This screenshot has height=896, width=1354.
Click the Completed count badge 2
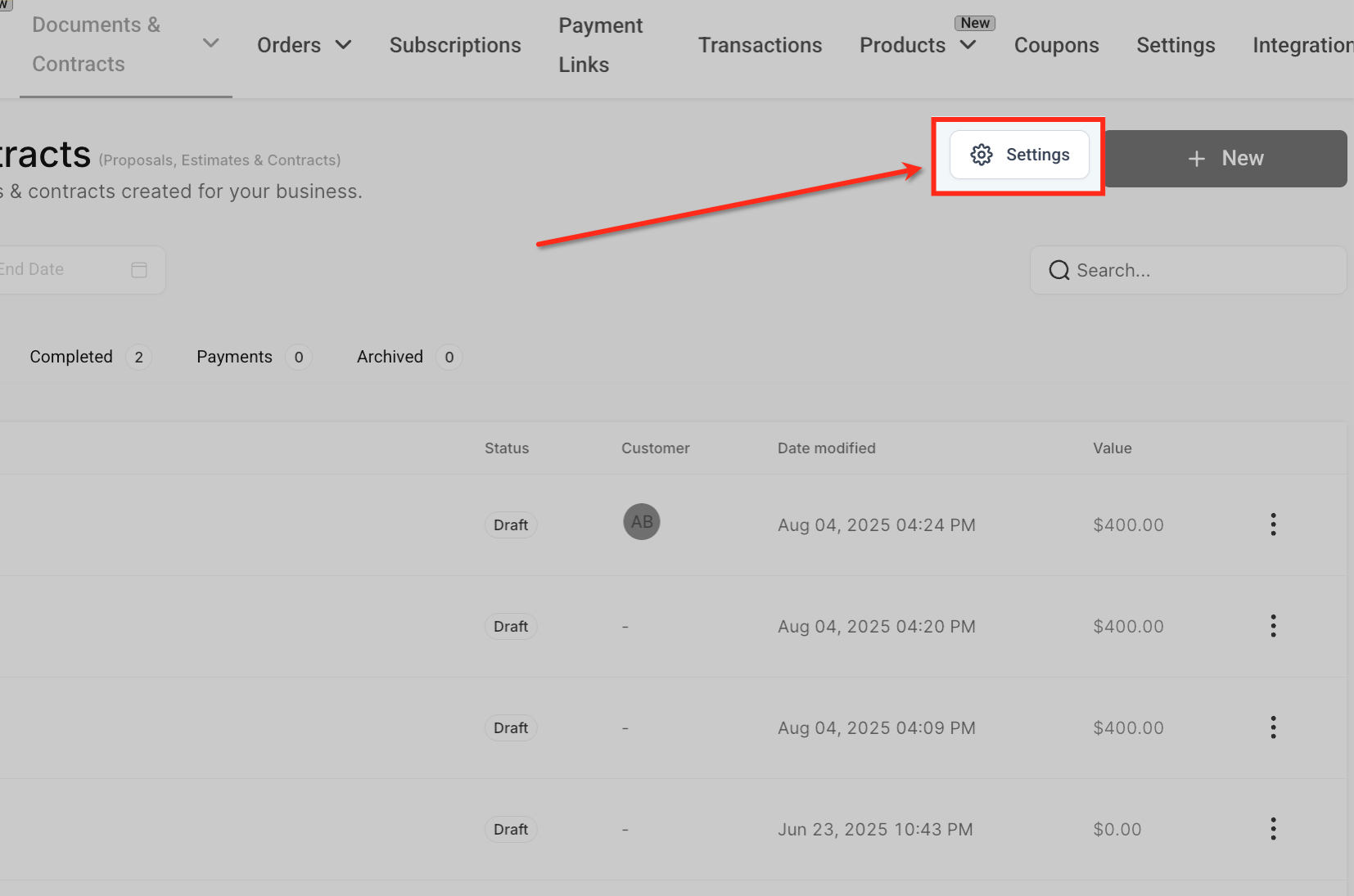(x=139, y=358)
